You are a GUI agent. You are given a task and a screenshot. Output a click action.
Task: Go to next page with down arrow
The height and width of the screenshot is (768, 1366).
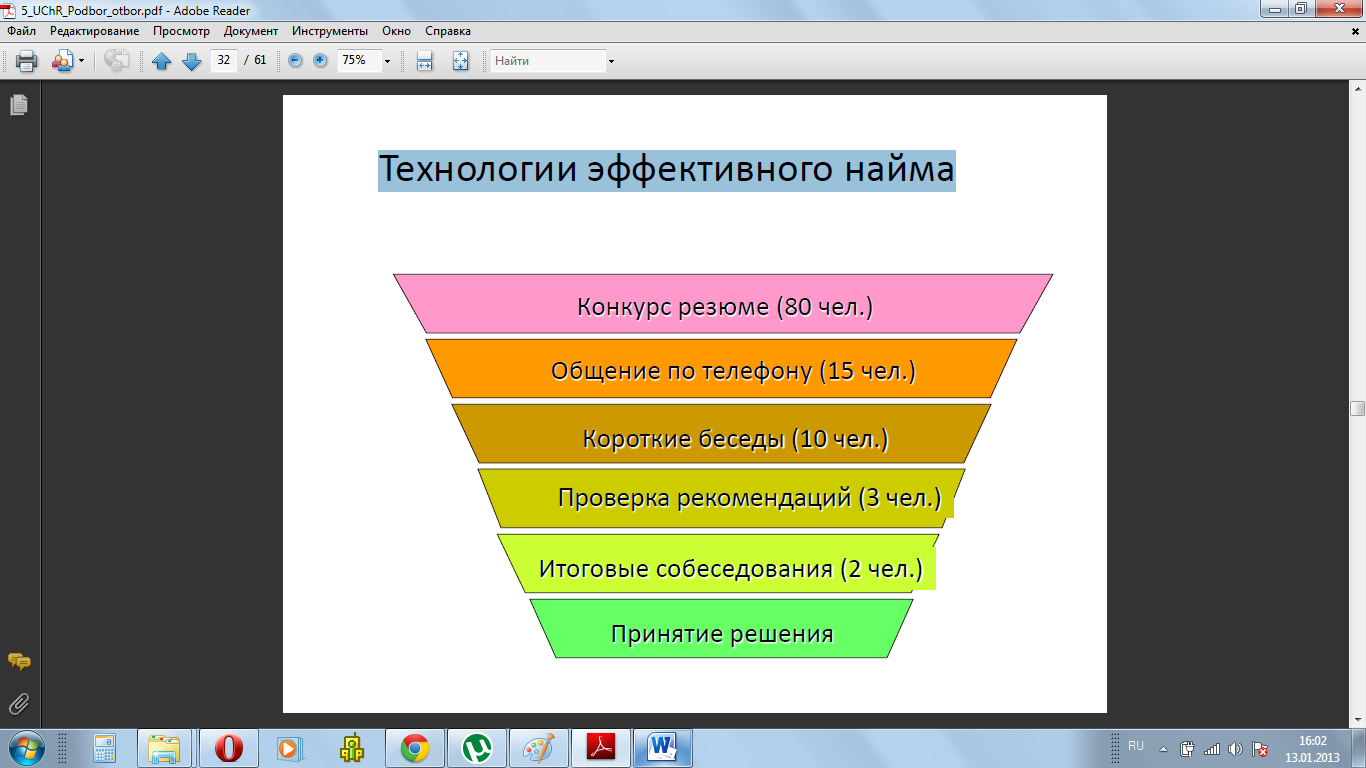pyautogui.click(x=191, y=61)
